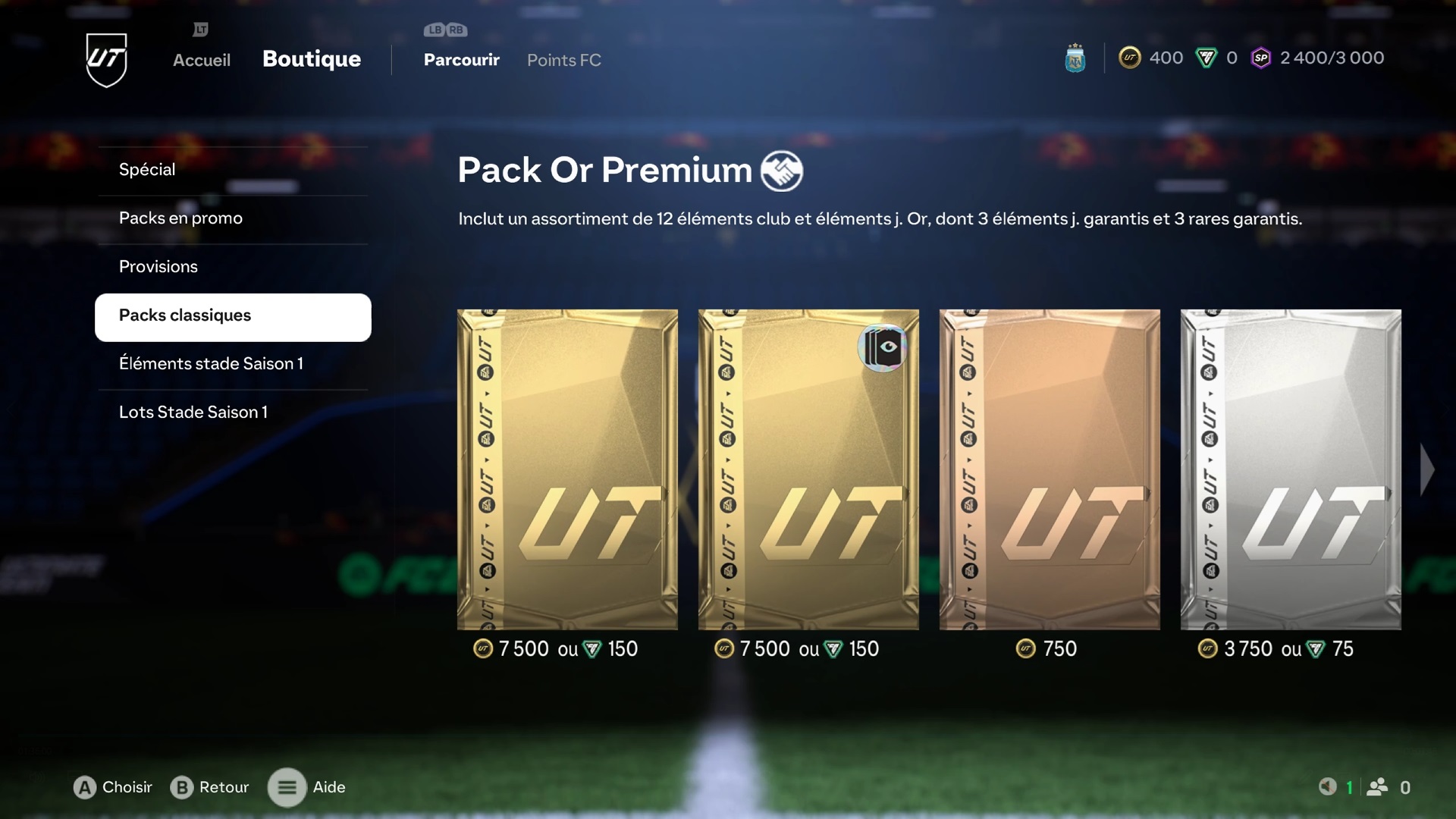Click the friends icon at bottom right

(x=1377, y=787)
